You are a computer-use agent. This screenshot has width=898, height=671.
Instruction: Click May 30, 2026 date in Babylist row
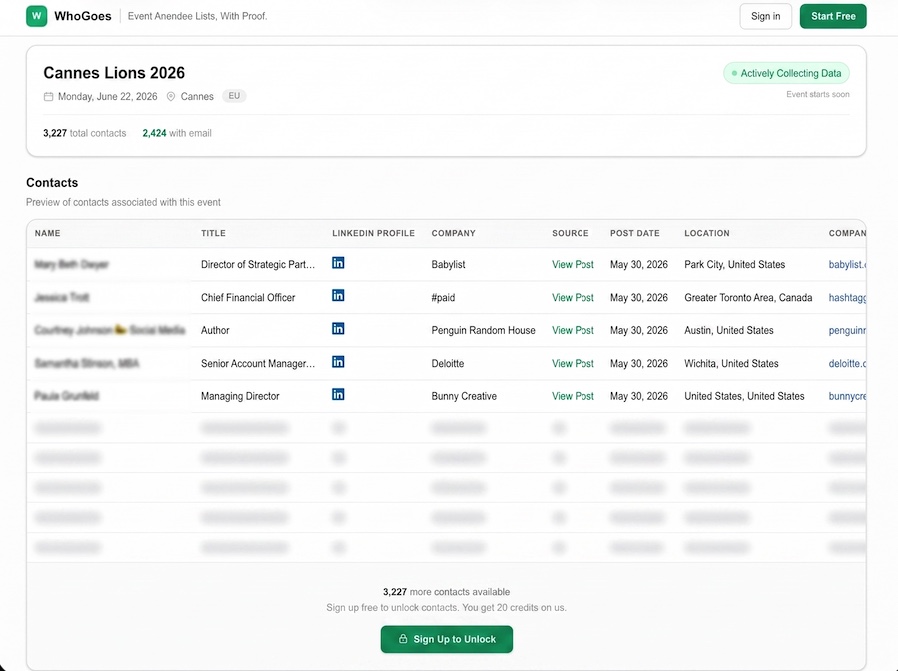pos(639,265)
